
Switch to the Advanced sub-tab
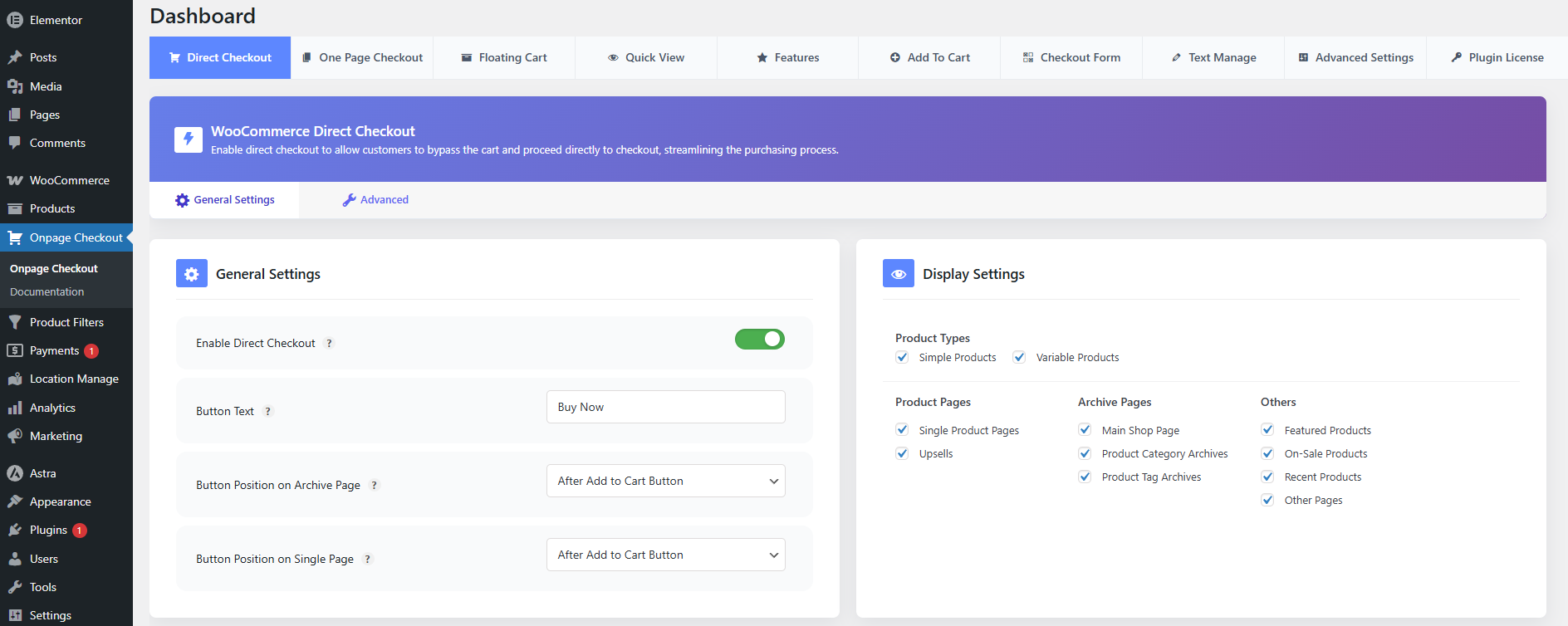pyautogui.click(x=375, y=200)
